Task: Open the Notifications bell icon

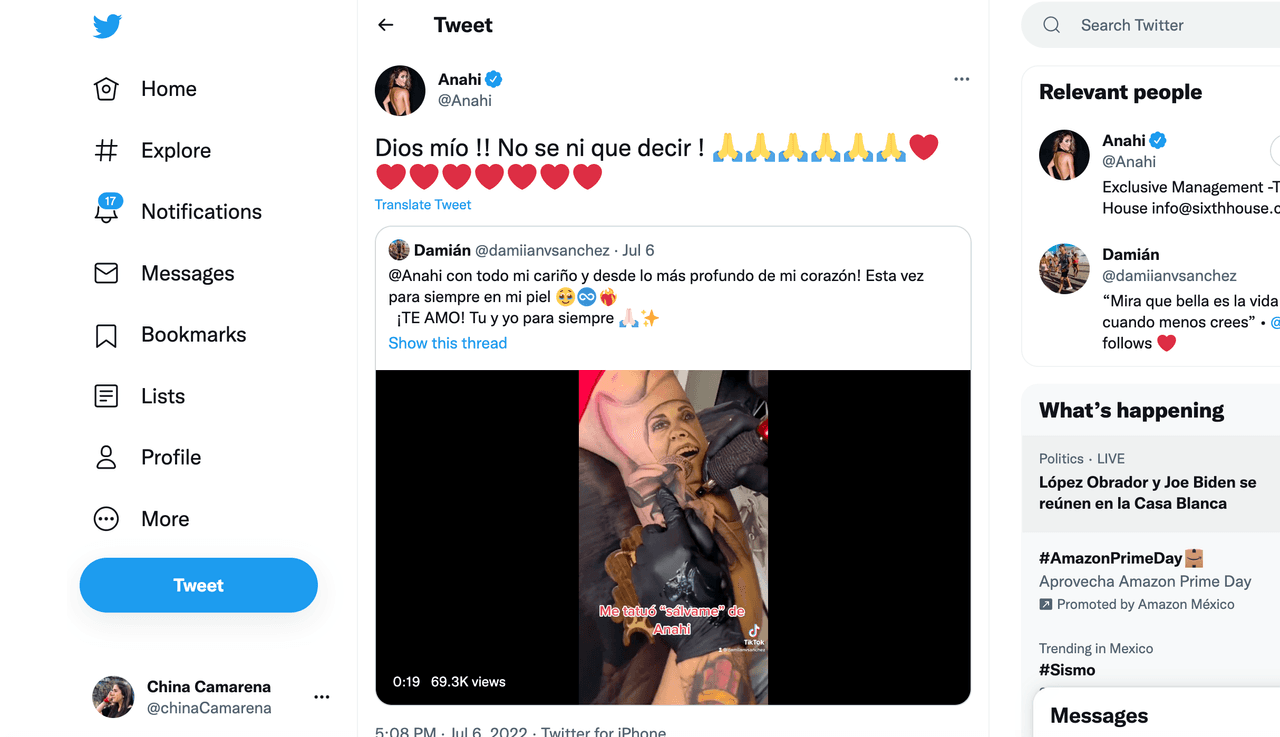Action: (x=106, y=211)
